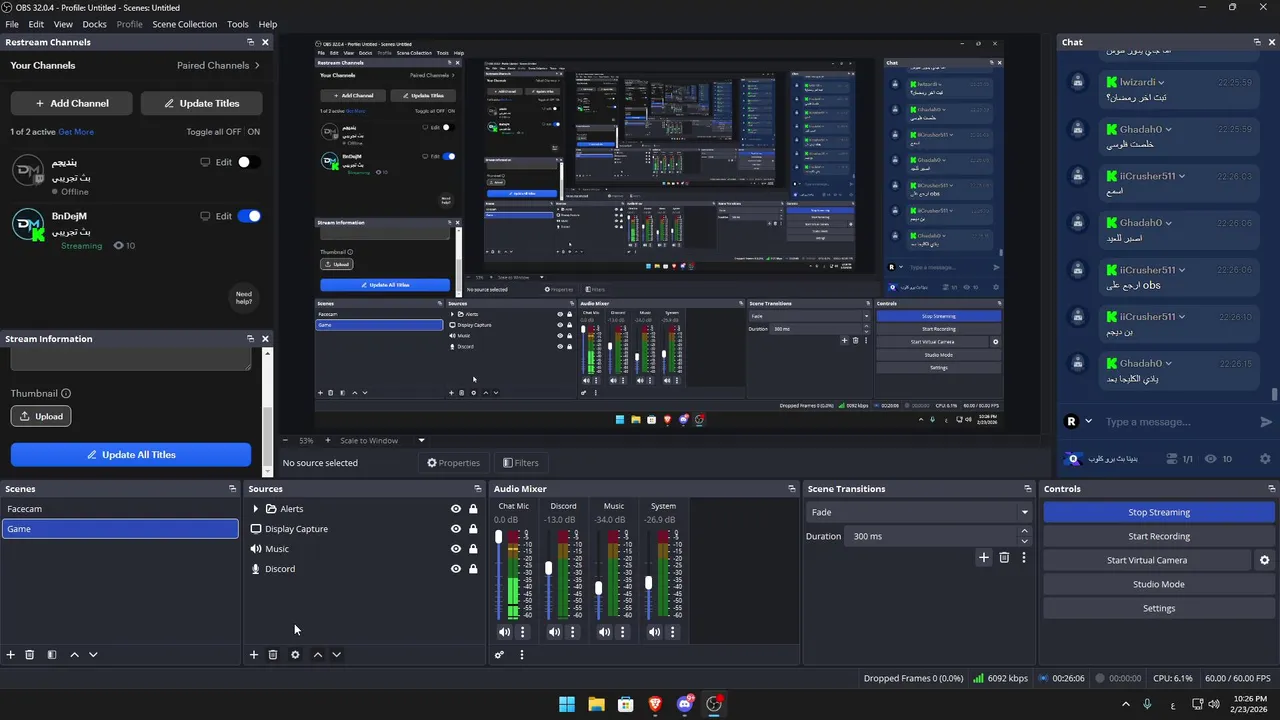
Task: Move source down arrow in Sources panel
Action: [336, 655]
